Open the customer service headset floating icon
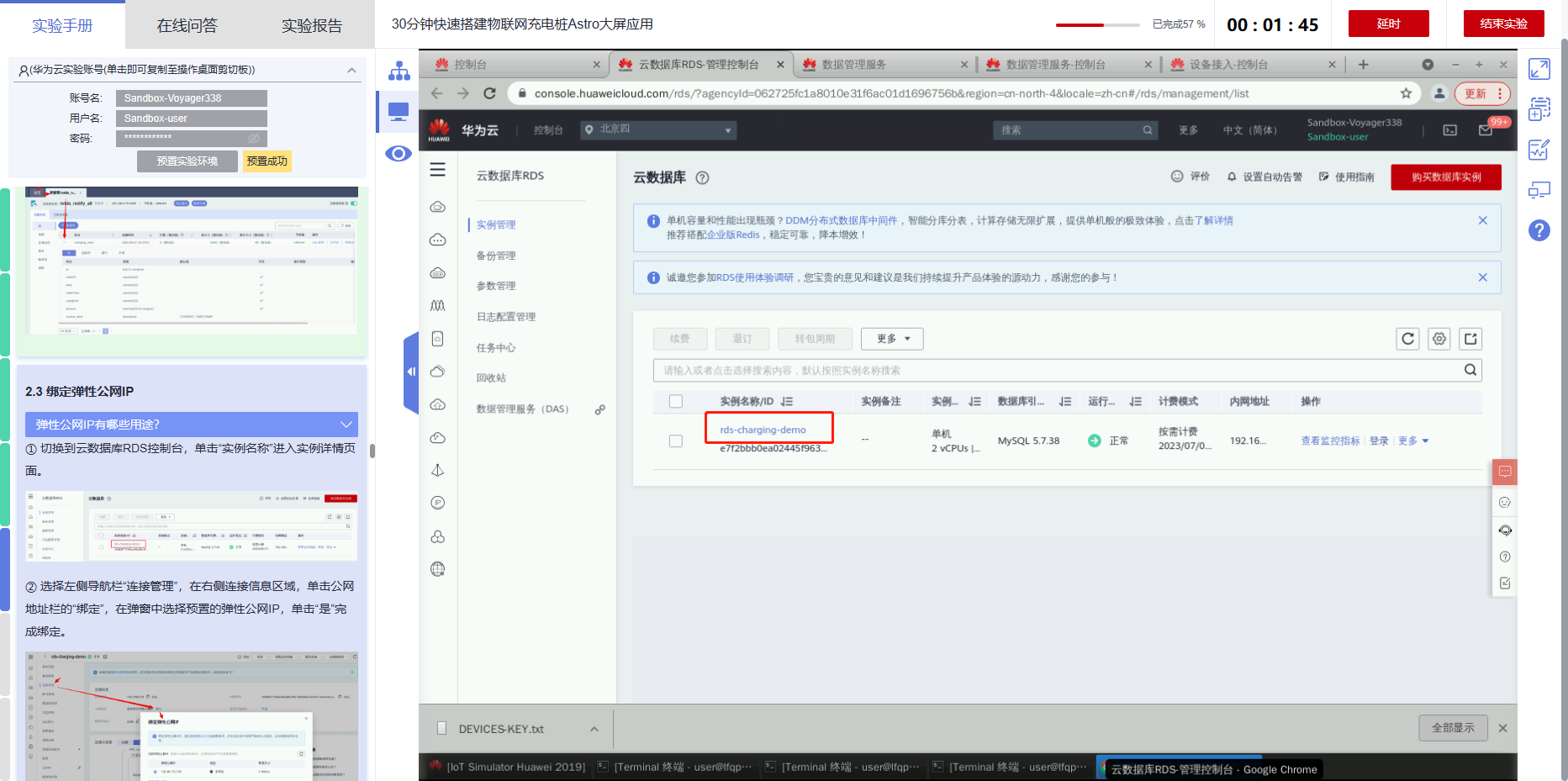This screenshot has height=781, width=1568. click(1505, 530)
